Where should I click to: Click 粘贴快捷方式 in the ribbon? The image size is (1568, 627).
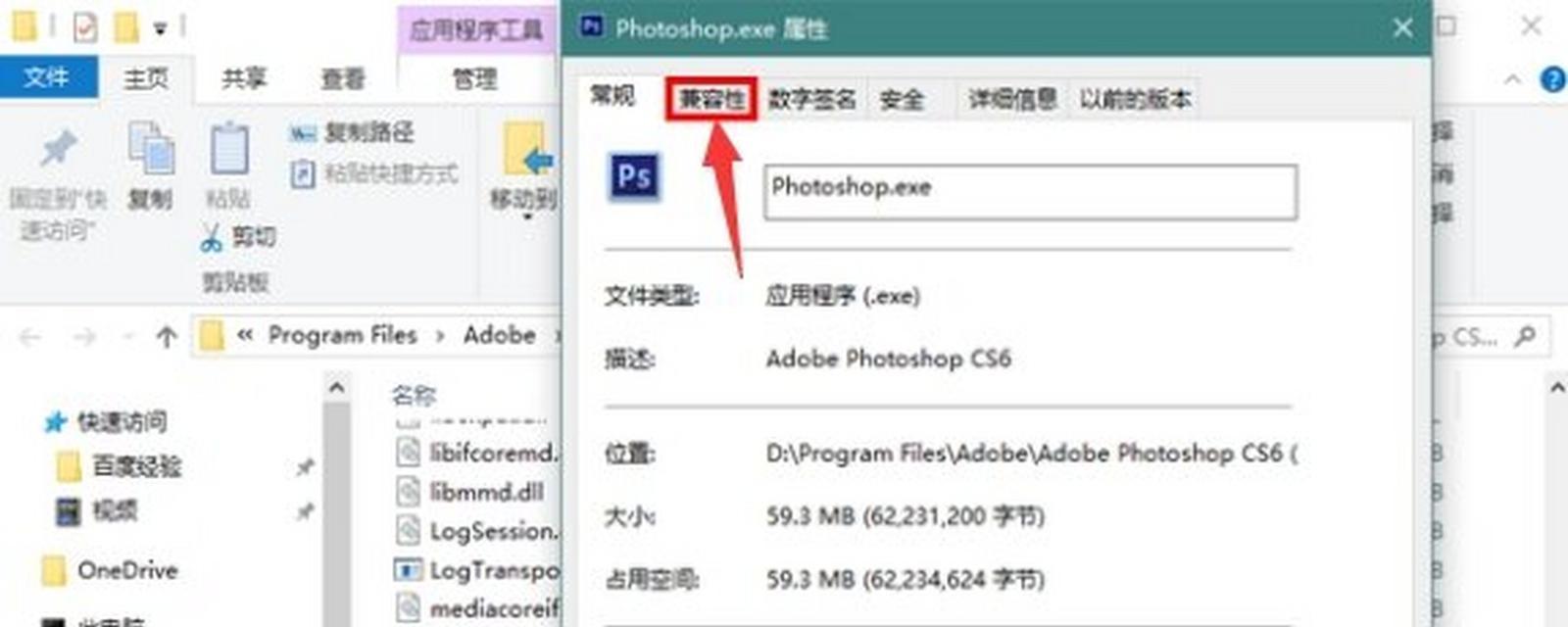374,174
